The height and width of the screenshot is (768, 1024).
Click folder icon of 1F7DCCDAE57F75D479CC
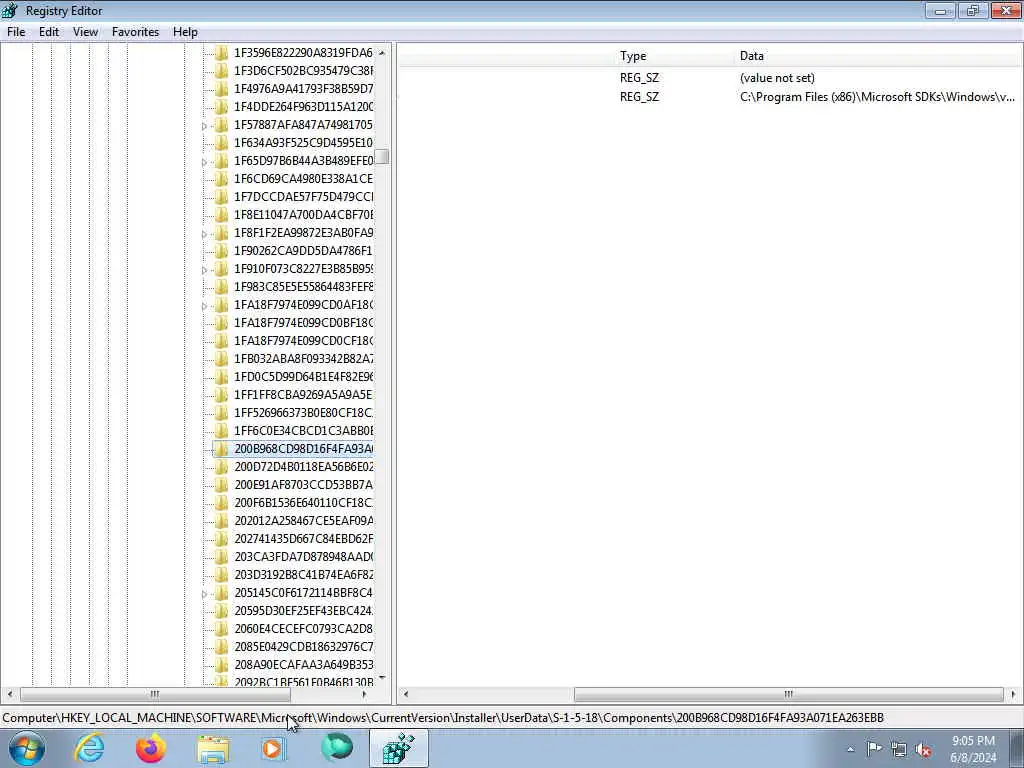221,197
